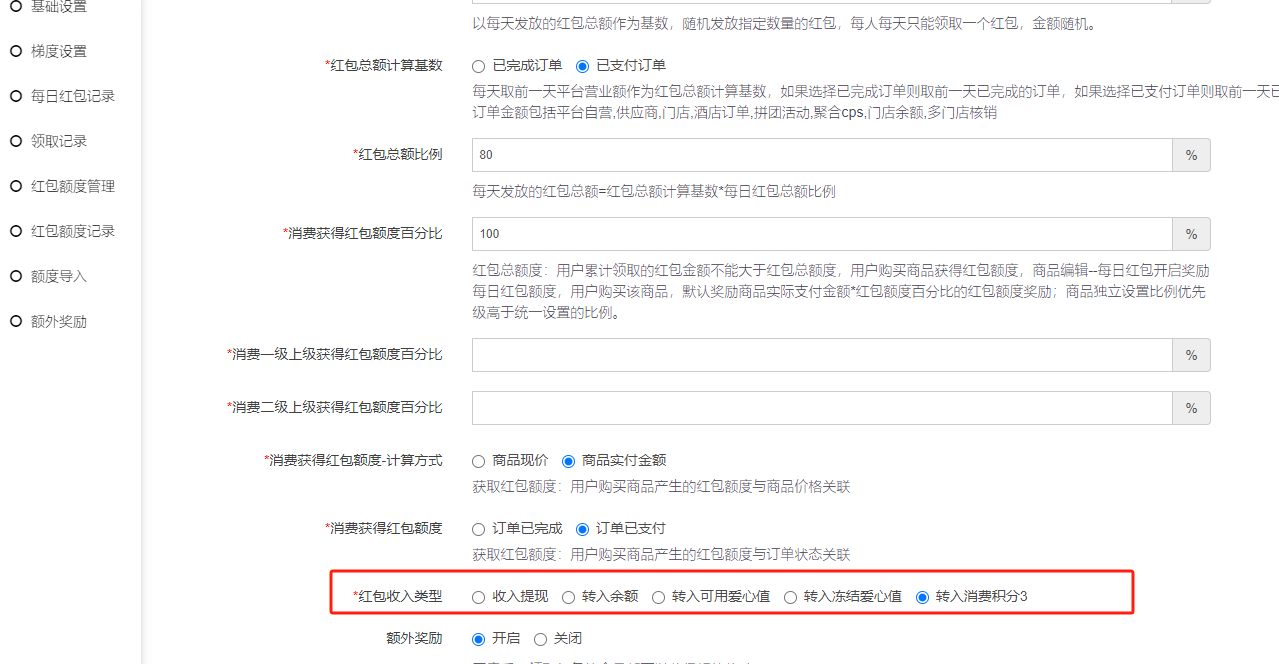Open 梯度设置 in the sidebar
Screen dimensions: 1279x664
point(58,51)
